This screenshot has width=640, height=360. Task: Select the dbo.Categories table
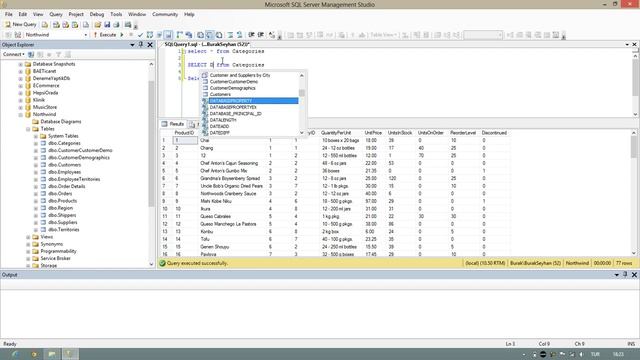(64, 143)
